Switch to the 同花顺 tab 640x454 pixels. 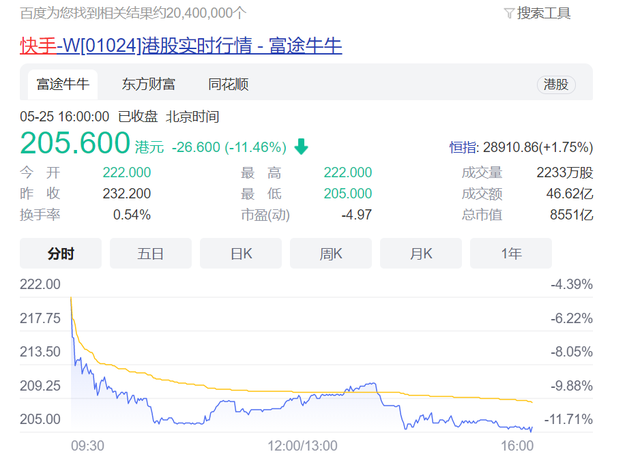(x=228, y=84)
